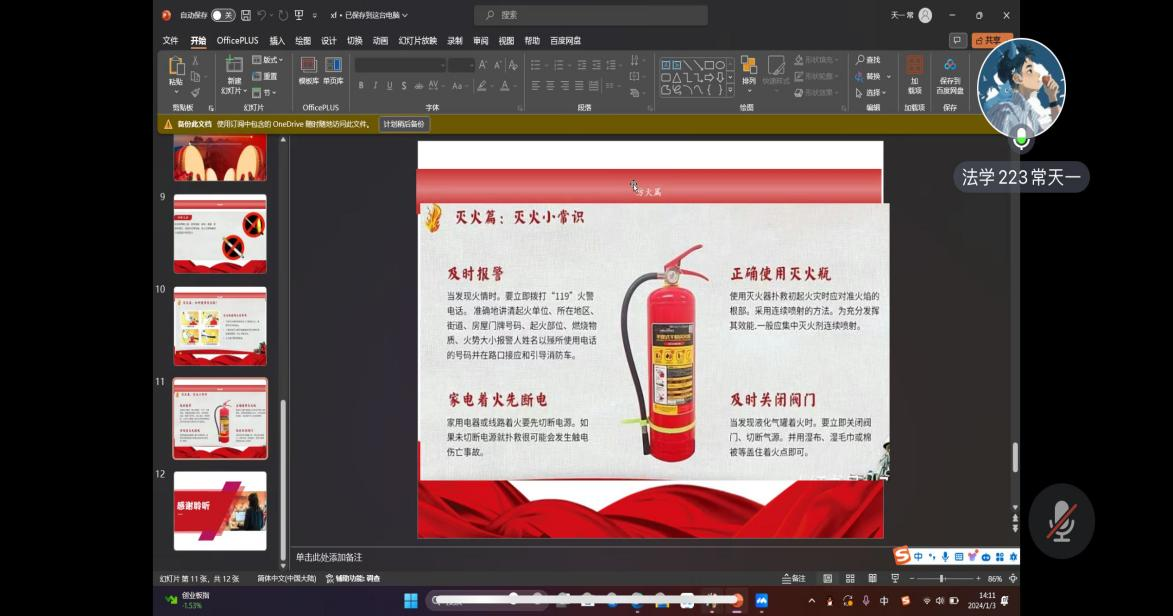This screenshot has height=616, width=1173.
Task: Switch to normal view icon in status bar
Action: 827,579
